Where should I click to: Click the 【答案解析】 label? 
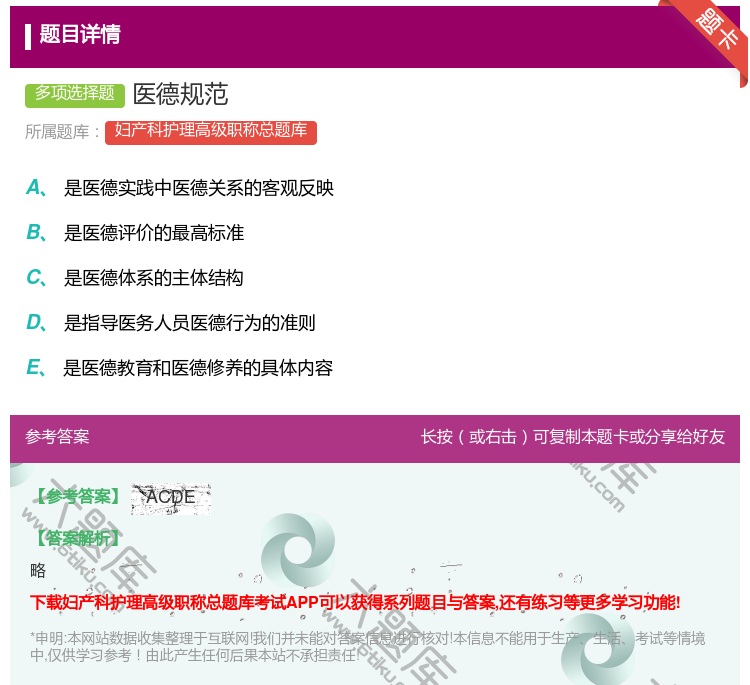(x=78, y=539)
